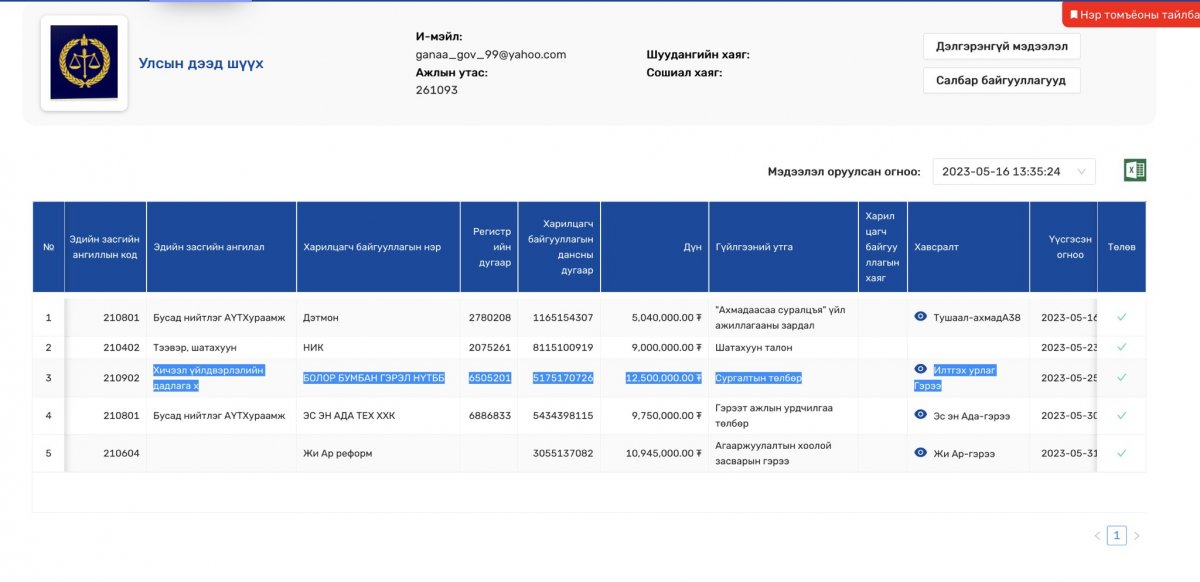Click the Дэлгэрэнгүй мэдээлэл button
This screenshot has height=582, width=1200.
tap(1001, 46)
